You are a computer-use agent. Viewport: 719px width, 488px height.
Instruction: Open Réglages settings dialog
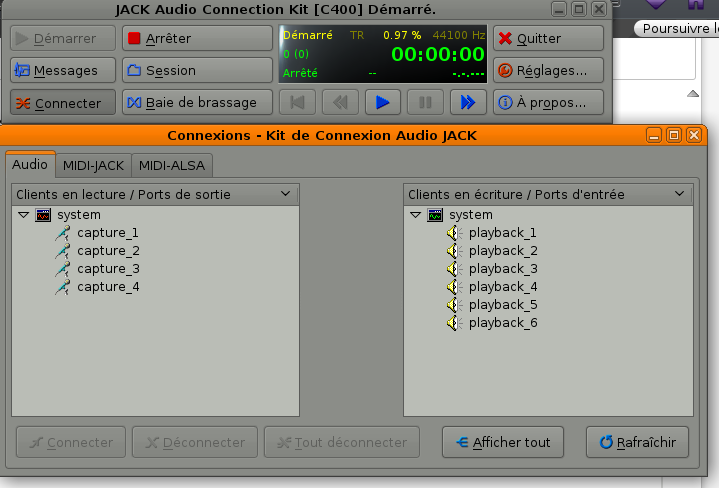548,70
